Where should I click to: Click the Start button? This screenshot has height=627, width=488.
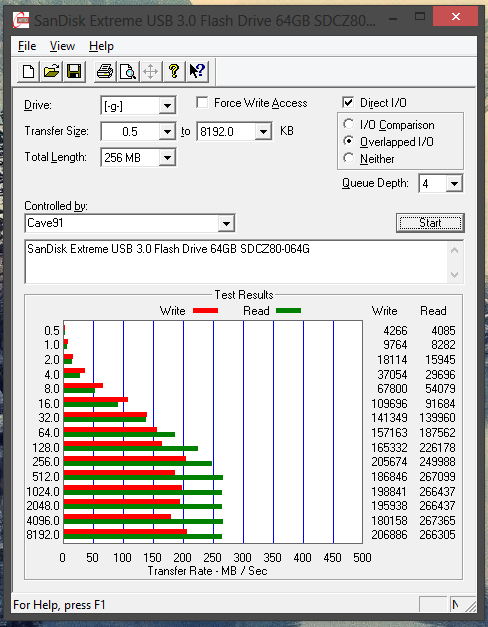coord(430,223)
